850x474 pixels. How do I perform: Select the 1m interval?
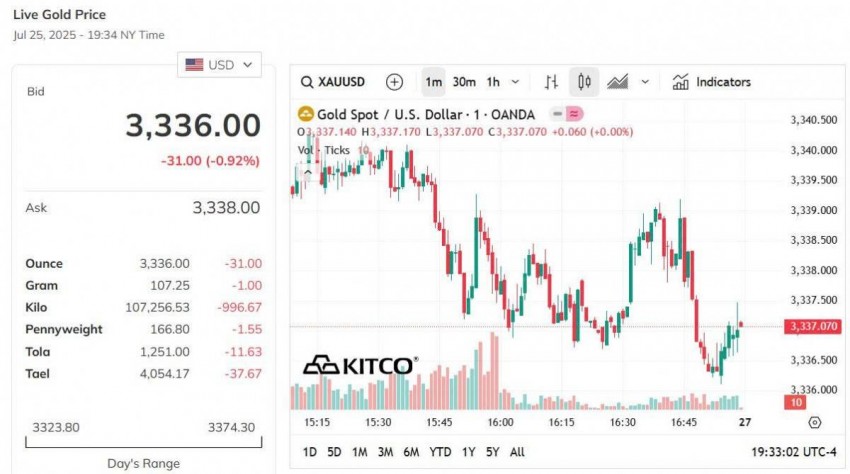point(433,82)
